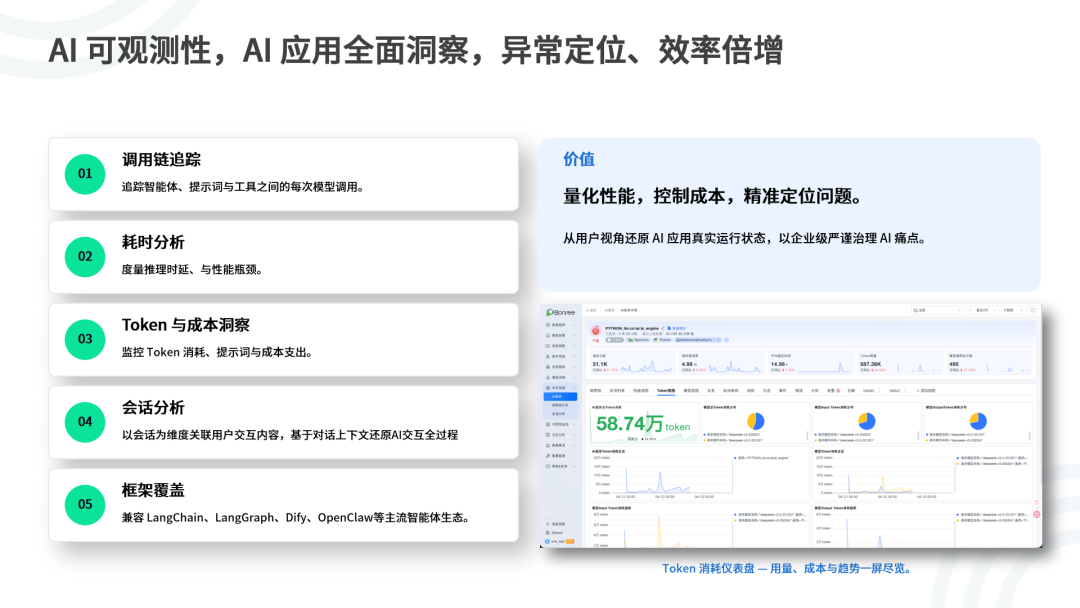Click the Token 消耗仪表盘 caption below screenshot
Screen dimensions: 1080x608
click(787, 569)
